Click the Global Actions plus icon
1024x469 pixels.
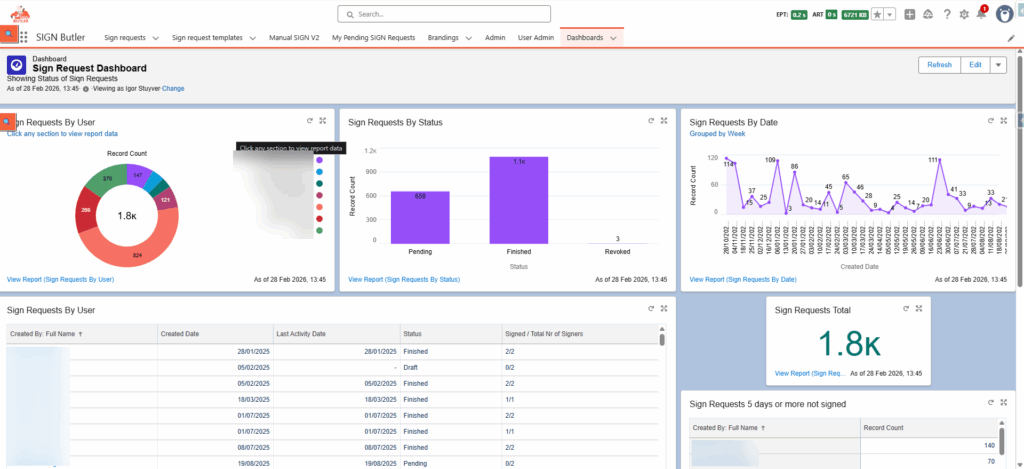(x=909, y=14)
